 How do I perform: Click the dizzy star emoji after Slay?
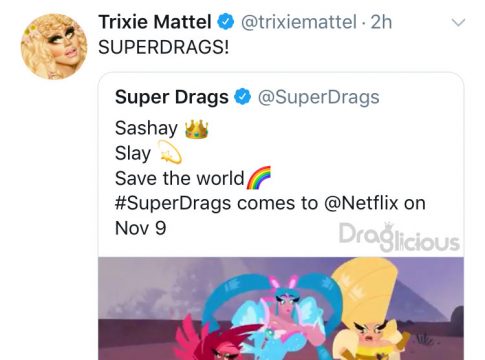(x=170, y=153)
